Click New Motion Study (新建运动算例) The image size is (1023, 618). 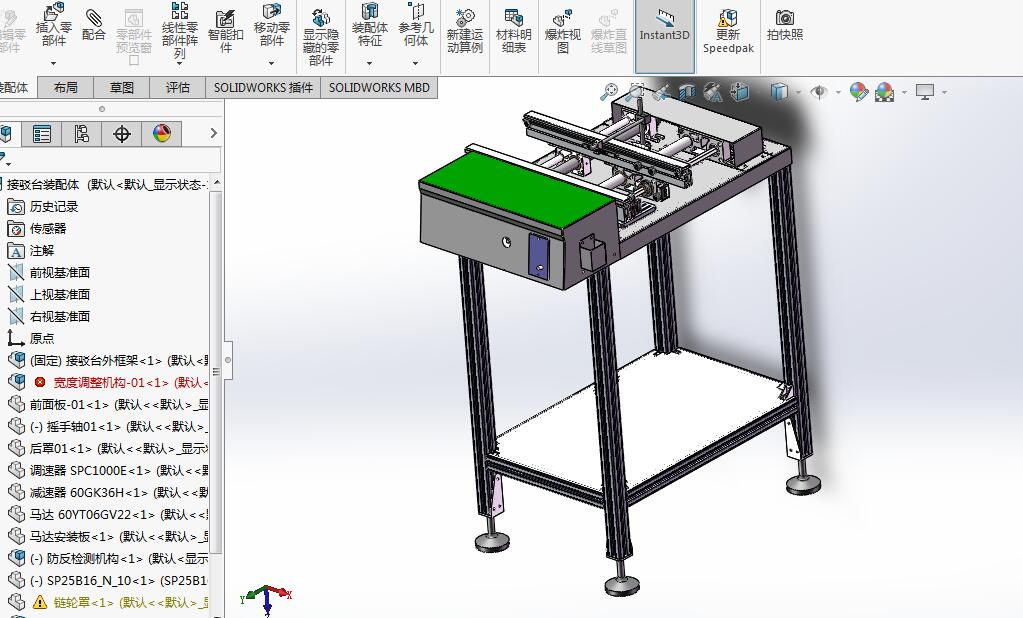(x=465, y=31)
